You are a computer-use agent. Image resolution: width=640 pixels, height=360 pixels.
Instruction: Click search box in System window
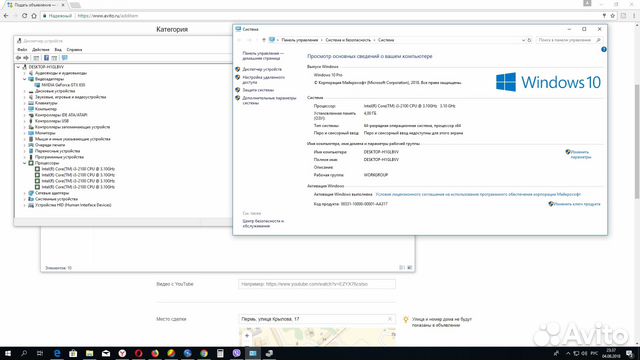tap(569, 40)
